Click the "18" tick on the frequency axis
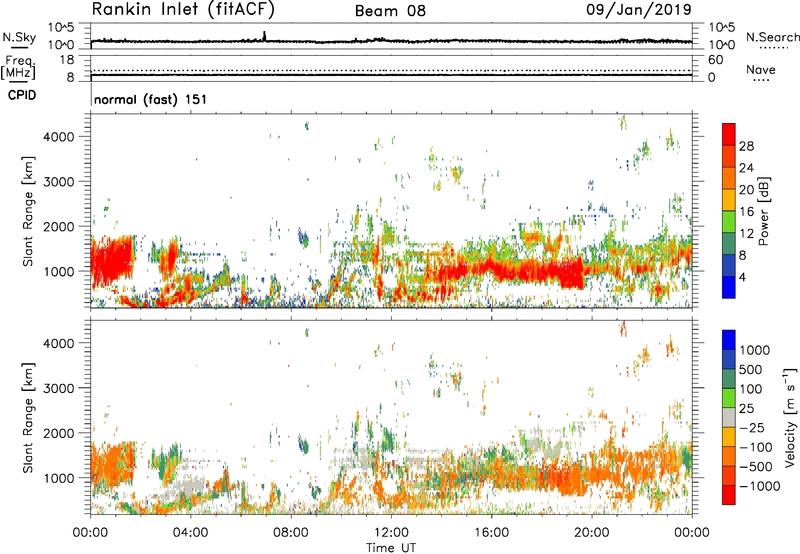This screenshot has width=800, height=554. click(x=67, y=60)
